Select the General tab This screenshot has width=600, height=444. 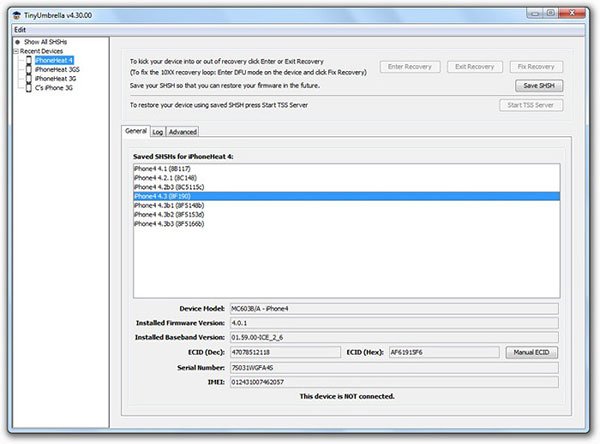click(x=135, y=131)
